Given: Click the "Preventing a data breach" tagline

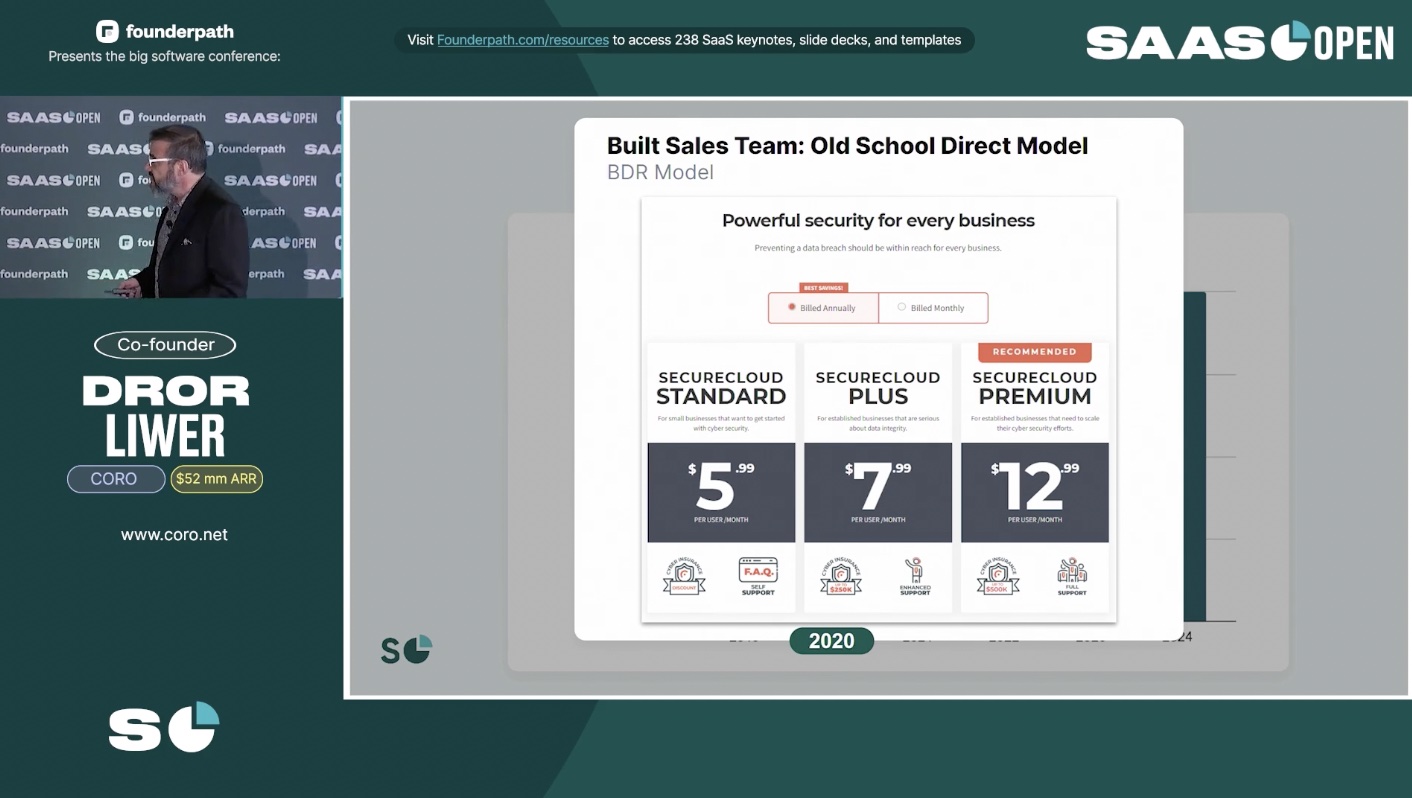Looking at the screenshot, I should click(878, 248).
